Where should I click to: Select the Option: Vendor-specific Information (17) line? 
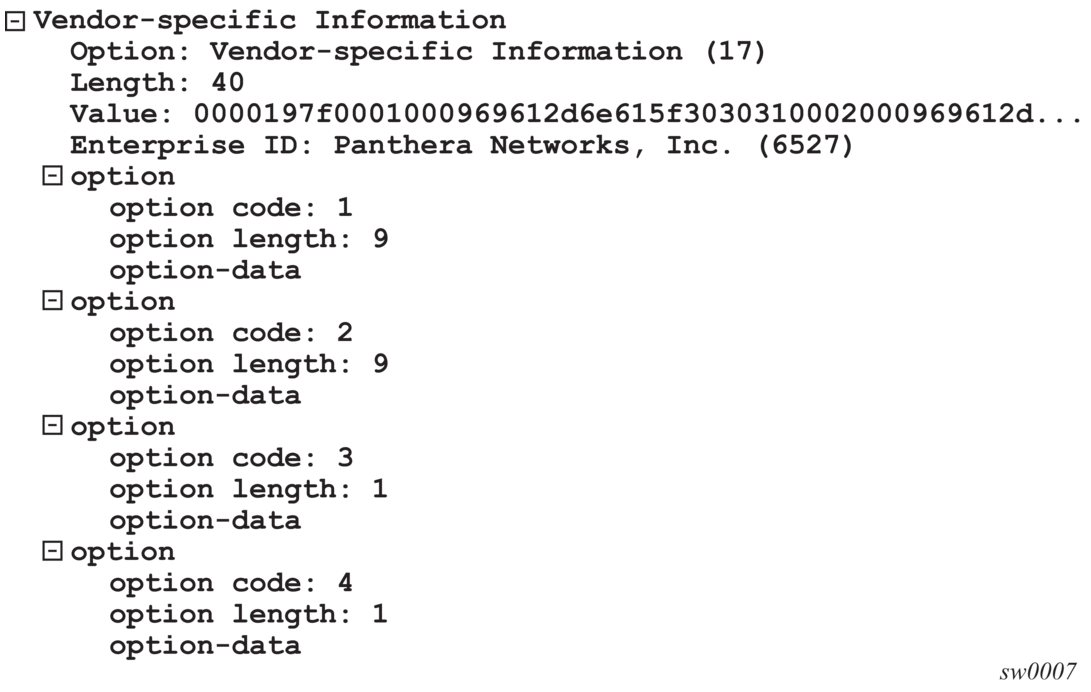coord(417,52)
